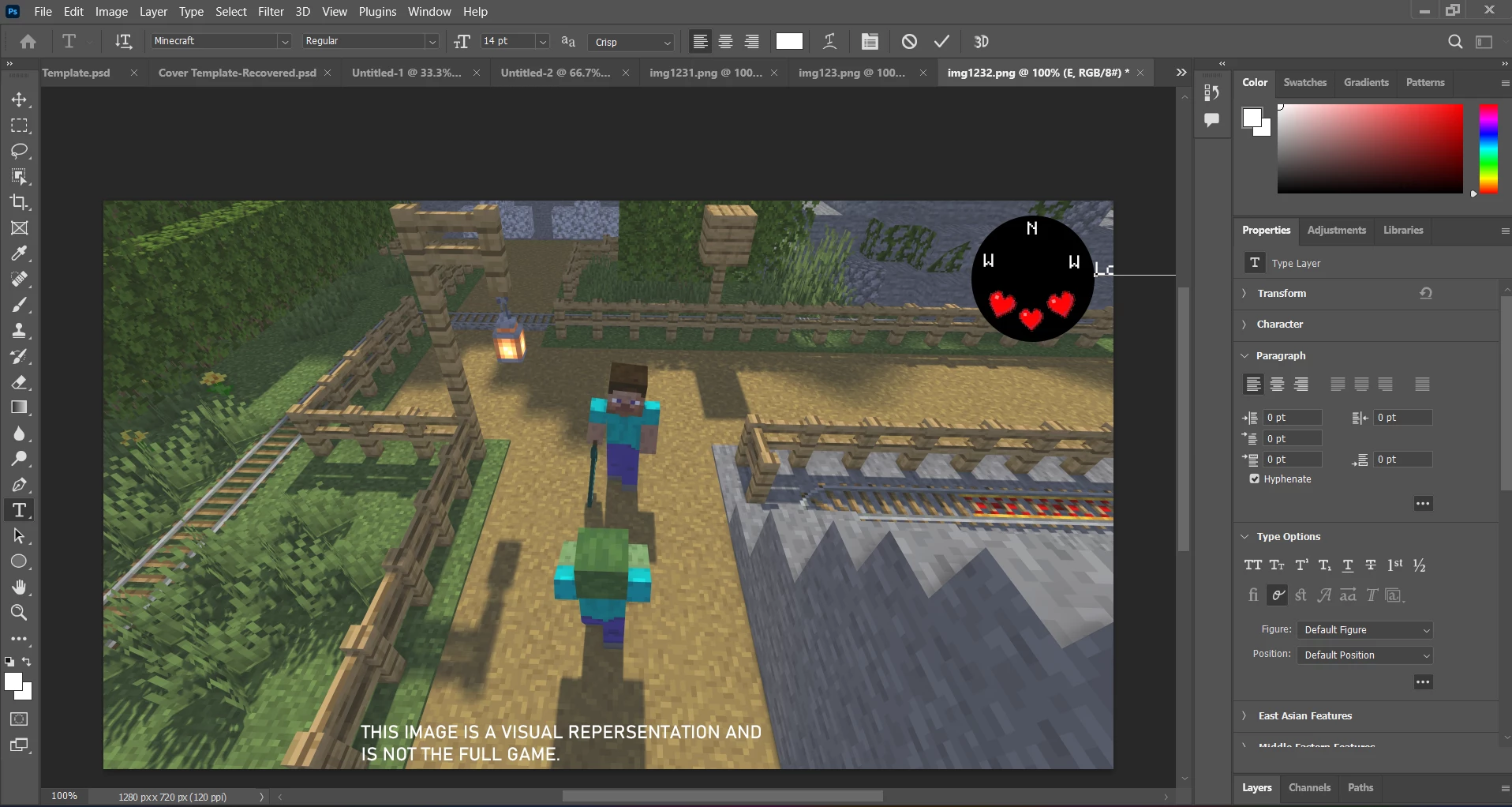Screen dimensions: 1512x807
Task: Select the History Brush tool
Action: [20, 356]
